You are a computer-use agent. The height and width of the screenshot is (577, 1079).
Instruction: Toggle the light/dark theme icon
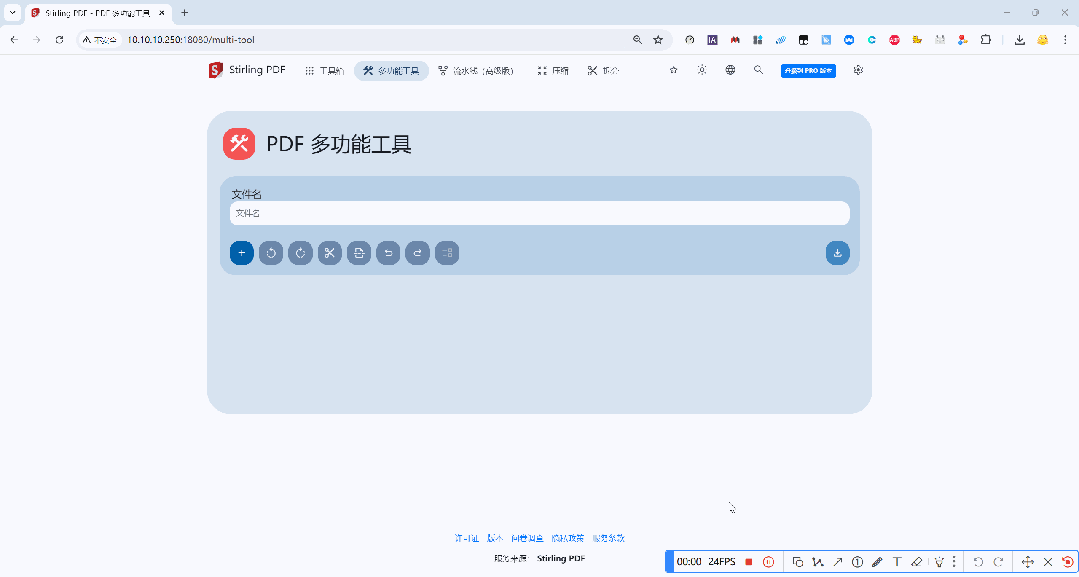702,70
